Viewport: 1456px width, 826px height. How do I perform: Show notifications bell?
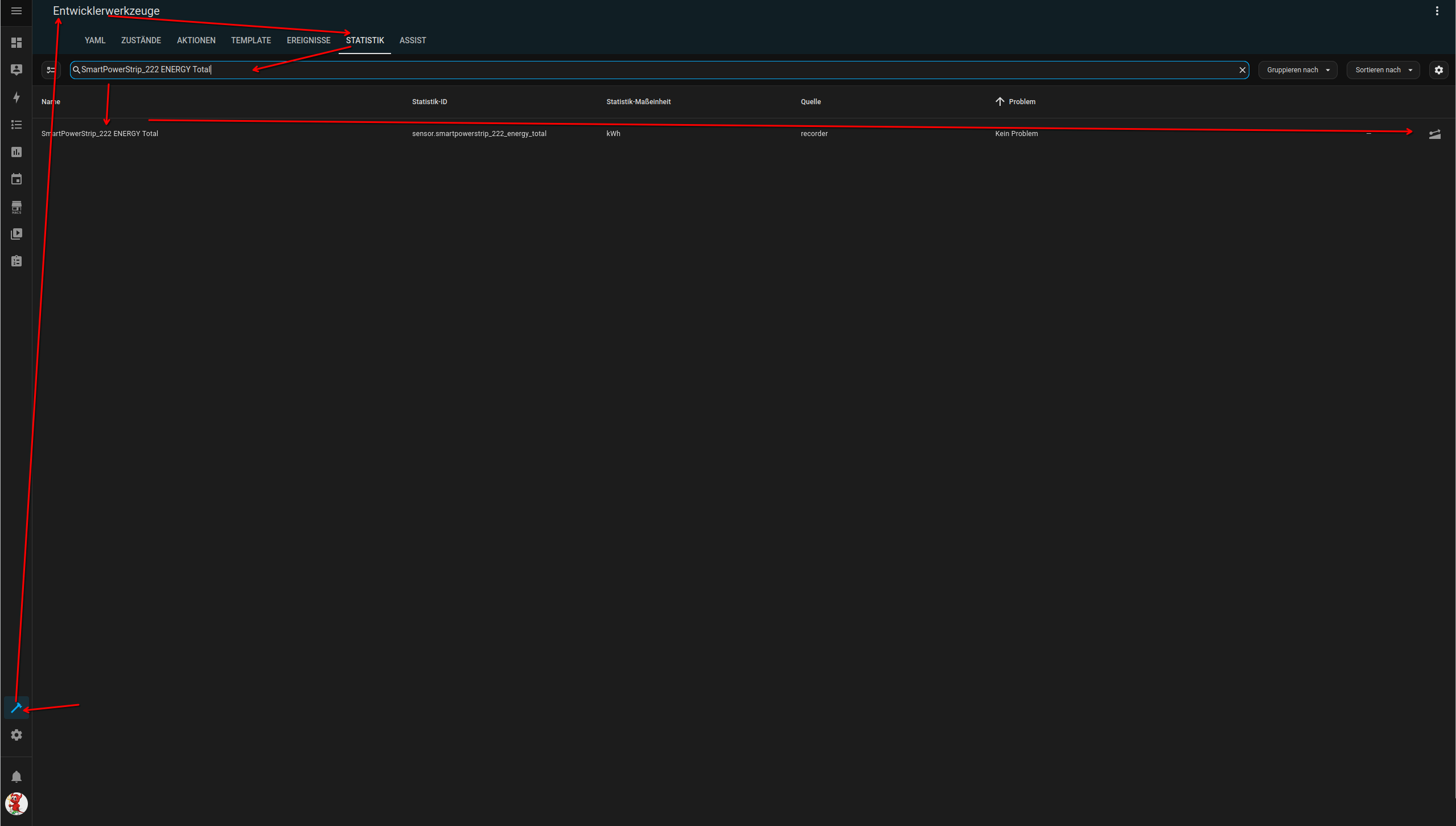(x=17, y=777)
